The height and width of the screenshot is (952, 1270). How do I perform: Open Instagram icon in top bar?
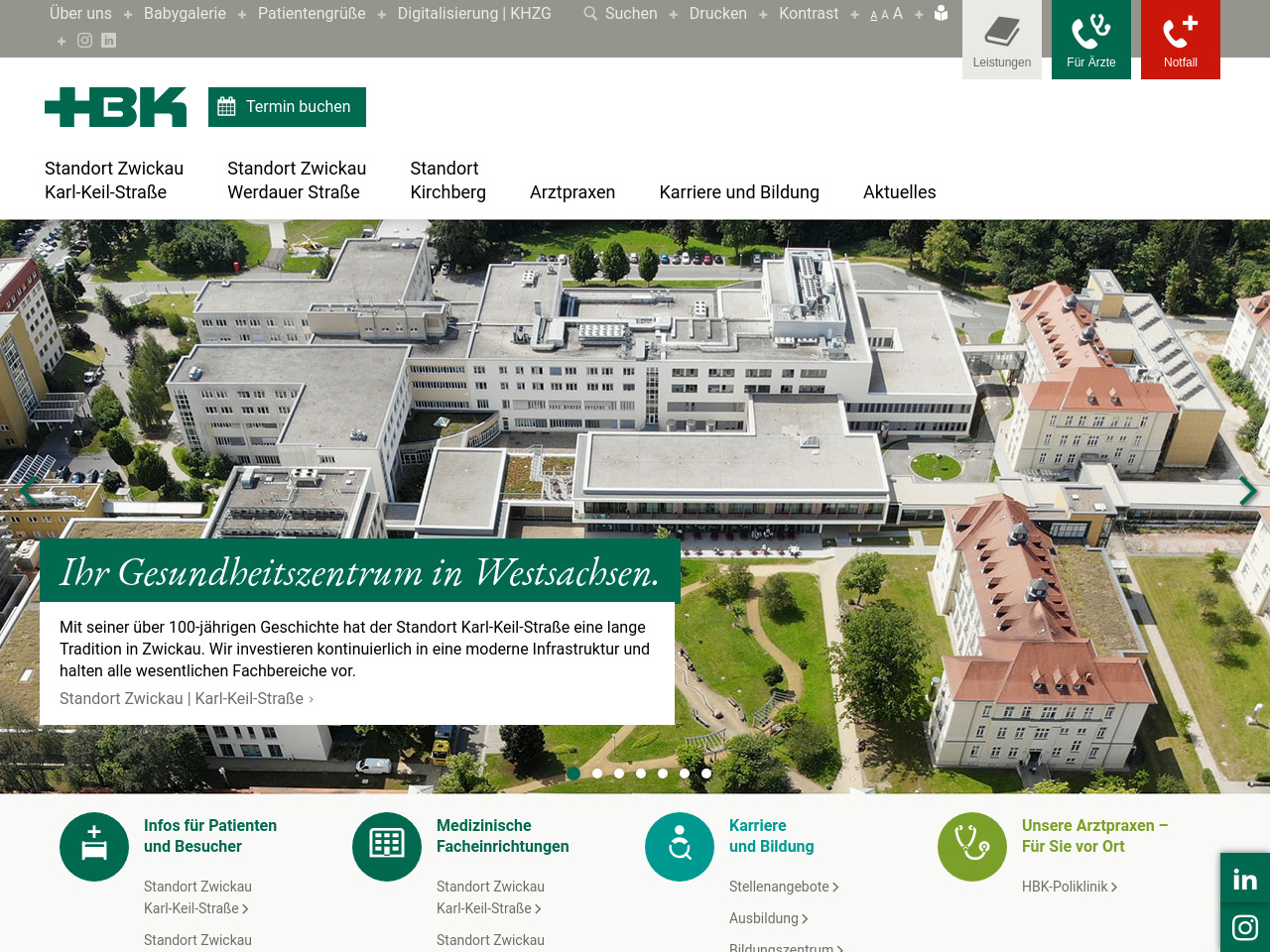[x=85, y=41]
